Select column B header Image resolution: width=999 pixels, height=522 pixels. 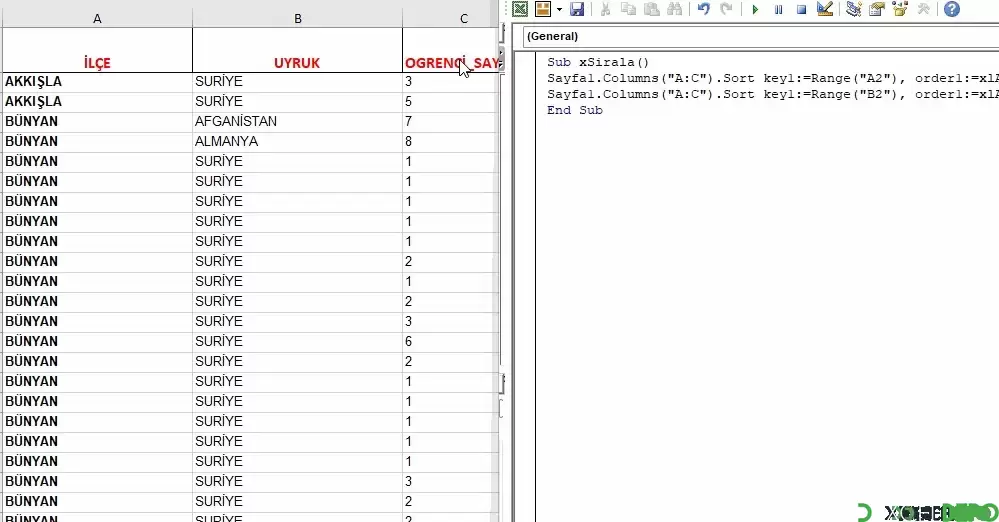[x=298, y=18]
